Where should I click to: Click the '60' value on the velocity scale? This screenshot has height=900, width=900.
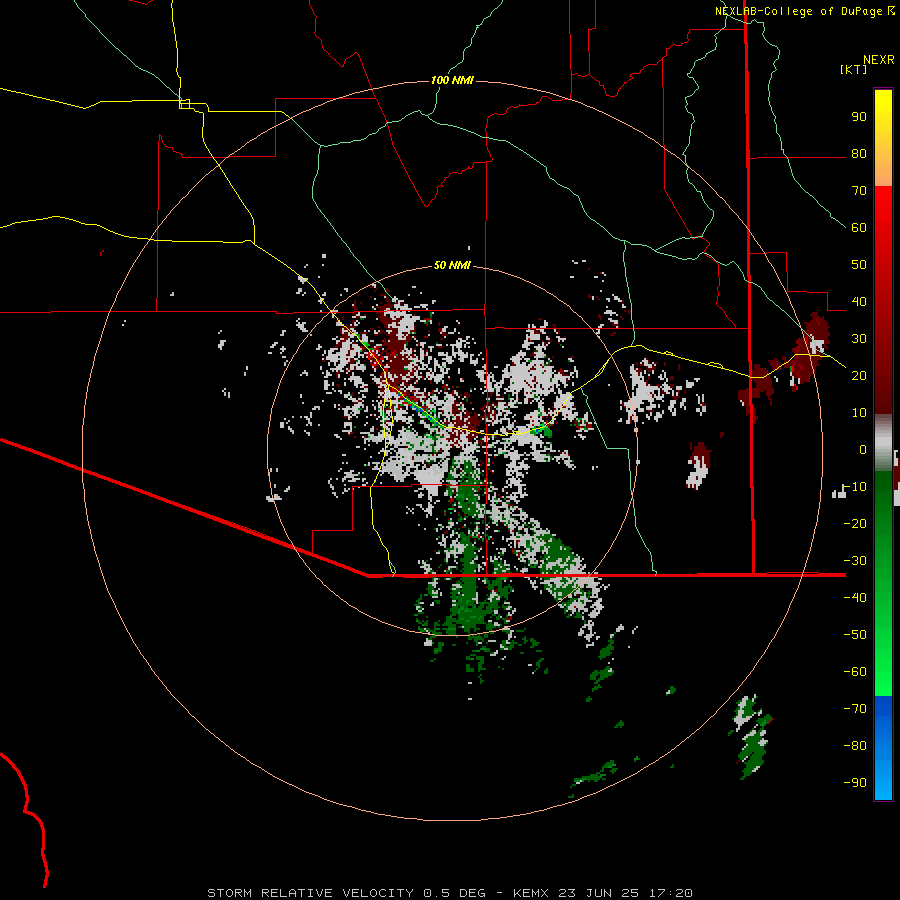[859, 227]
